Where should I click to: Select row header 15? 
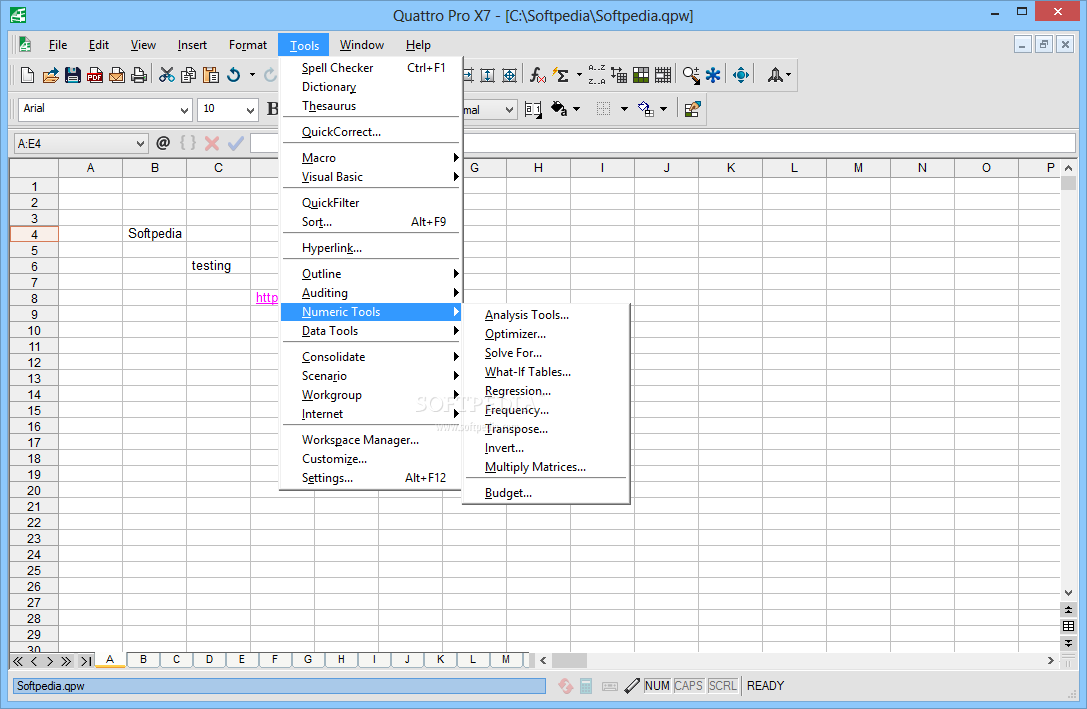click(34, 411)
